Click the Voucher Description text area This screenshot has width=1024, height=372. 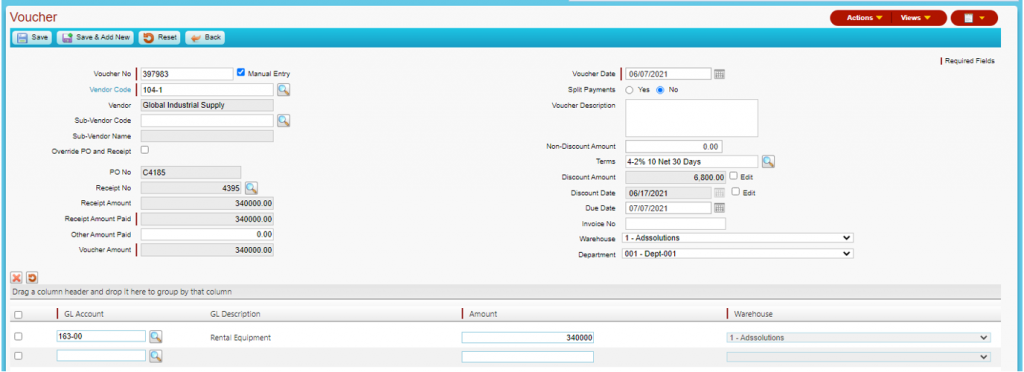692,118
